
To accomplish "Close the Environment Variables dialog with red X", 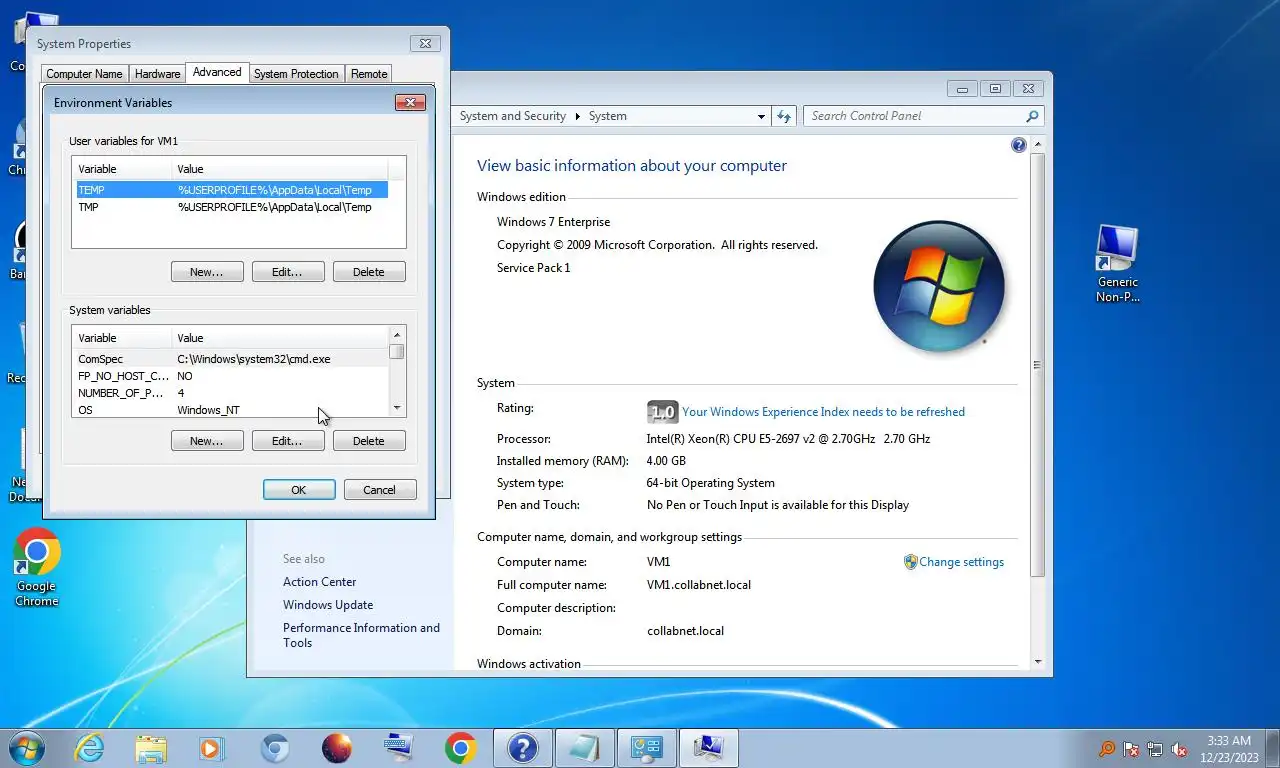I will (411, 102).
